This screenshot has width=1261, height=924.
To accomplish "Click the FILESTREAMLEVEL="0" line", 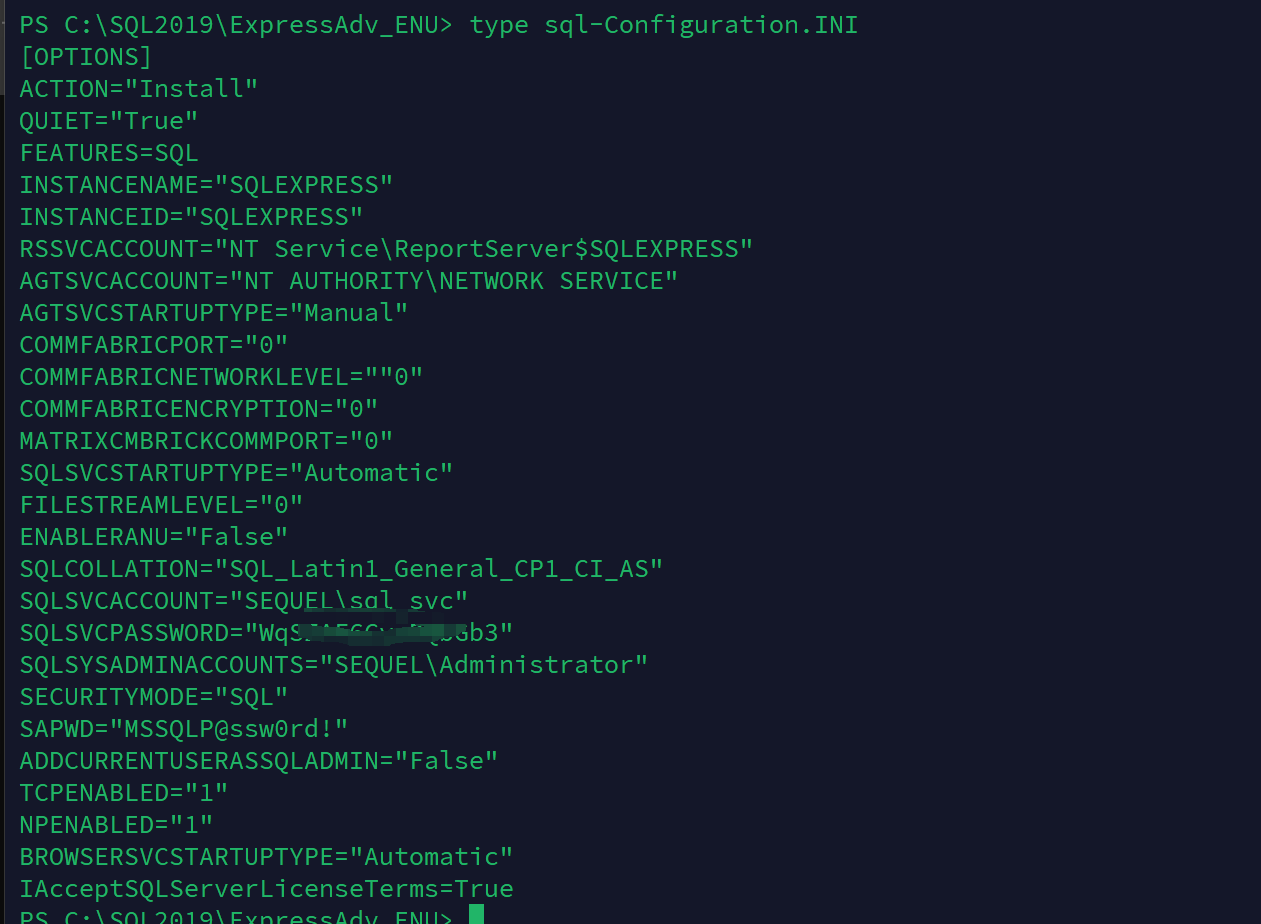I will [x=161, y=505].
